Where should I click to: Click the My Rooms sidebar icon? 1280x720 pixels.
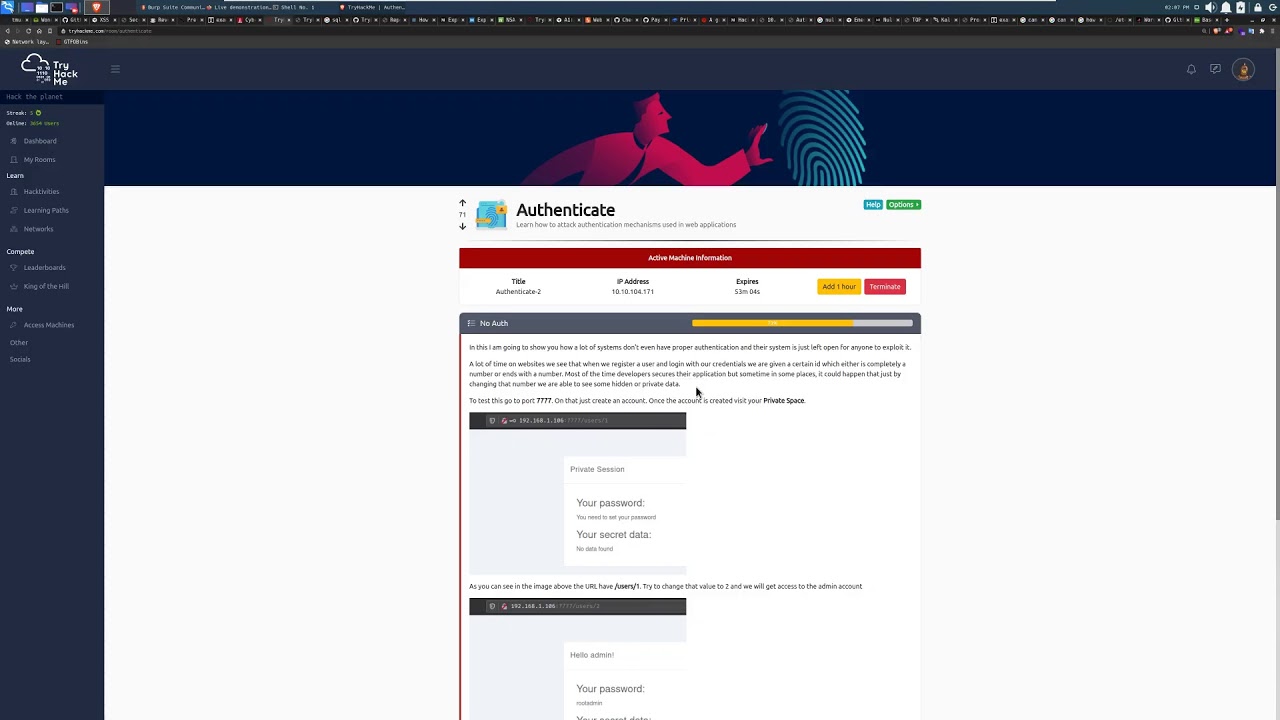pos(14,160)
